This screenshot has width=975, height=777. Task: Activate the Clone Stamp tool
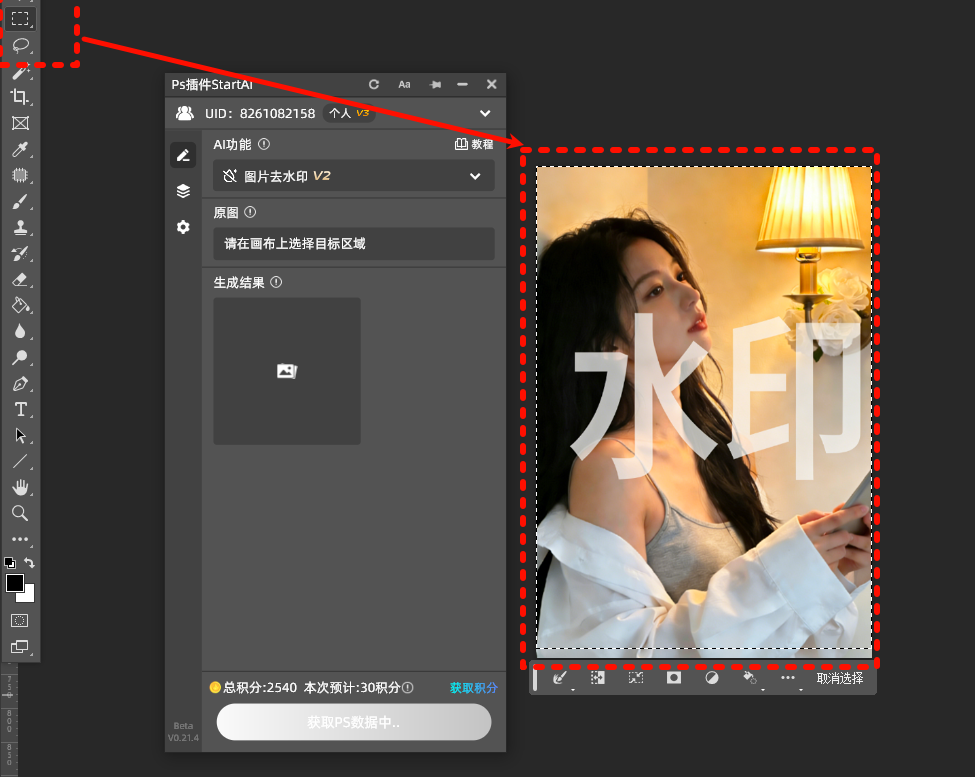(x=20, y=228)
